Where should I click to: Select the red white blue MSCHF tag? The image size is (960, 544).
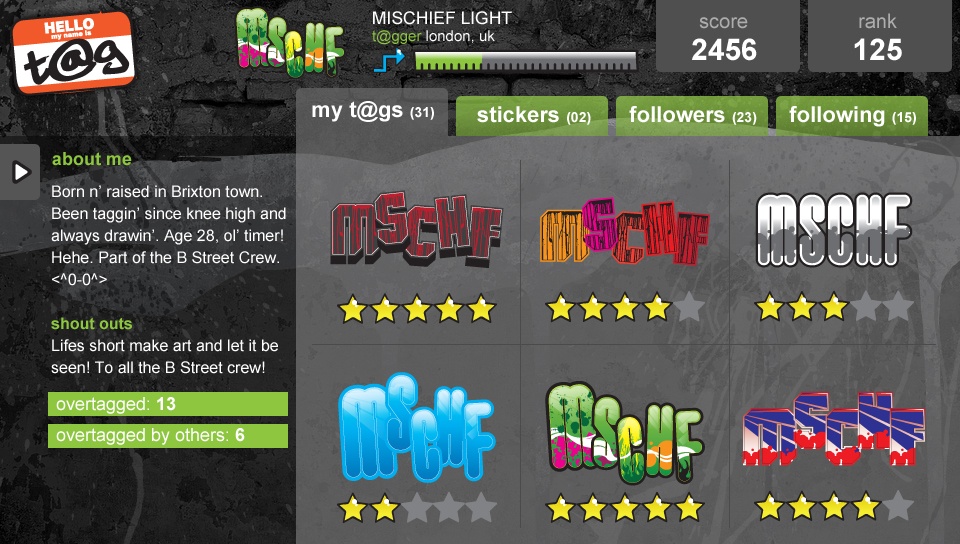tap(834, 428)
